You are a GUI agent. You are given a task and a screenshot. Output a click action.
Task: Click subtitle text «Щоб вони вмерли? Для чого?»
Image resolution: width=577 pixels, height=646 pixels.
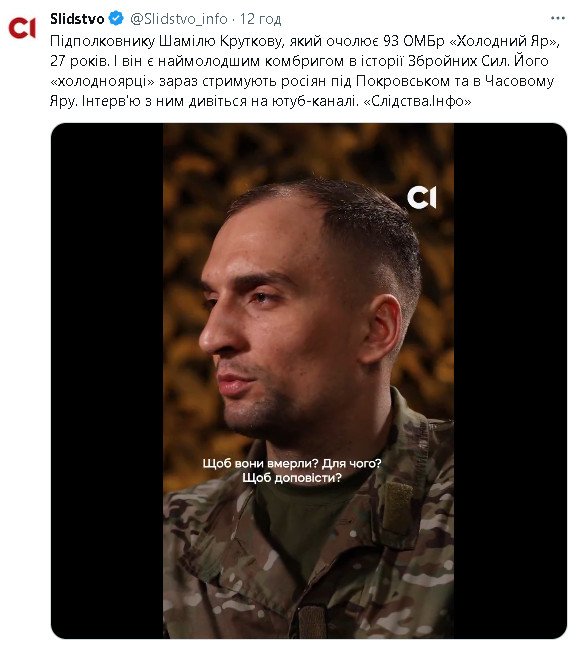pyautogui.click(x=292, y=463)
